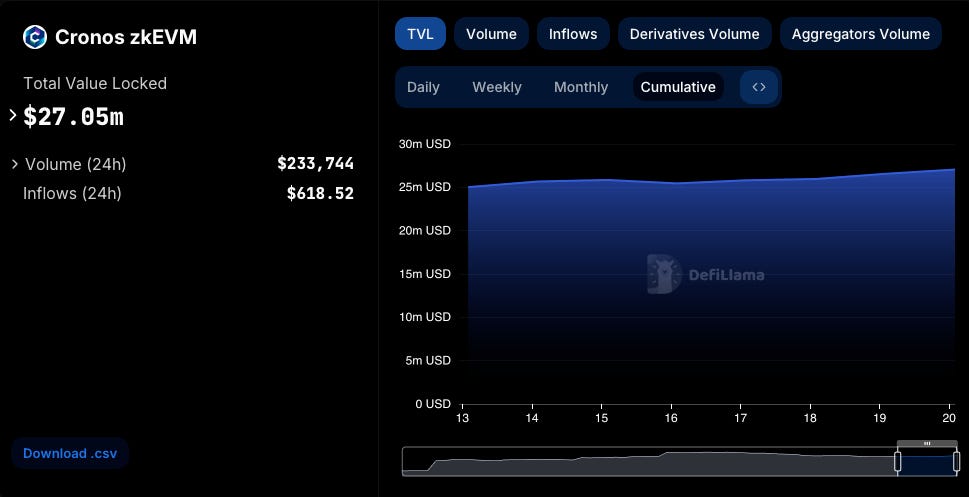Click the Inflows (24h) label
Screen dimensions: 969x497
pyautogui.click(x=72, y=193)
